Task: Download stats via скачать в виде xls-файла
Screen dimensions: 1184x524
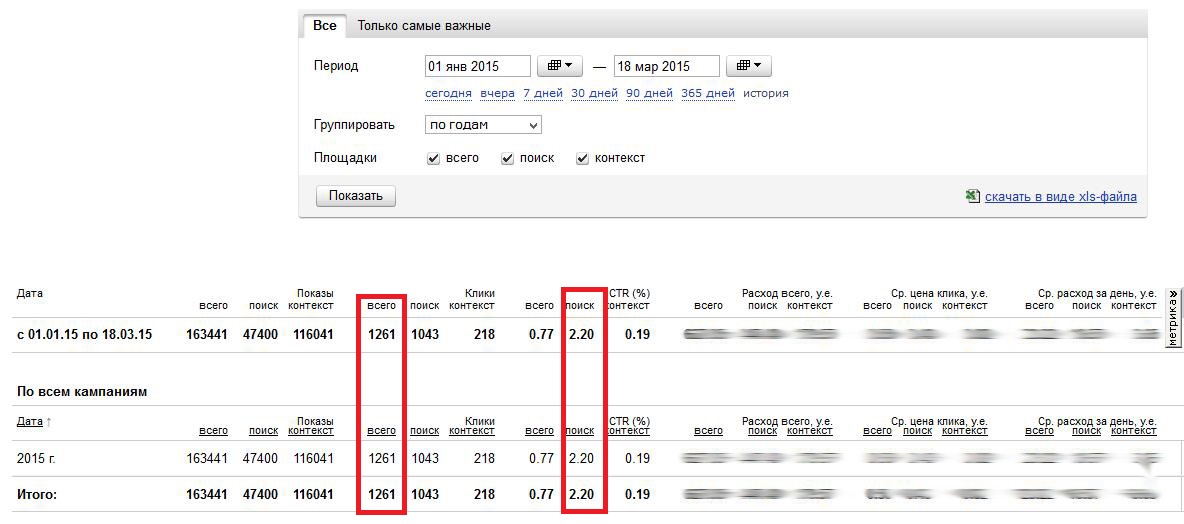Action: point(1061,197)
